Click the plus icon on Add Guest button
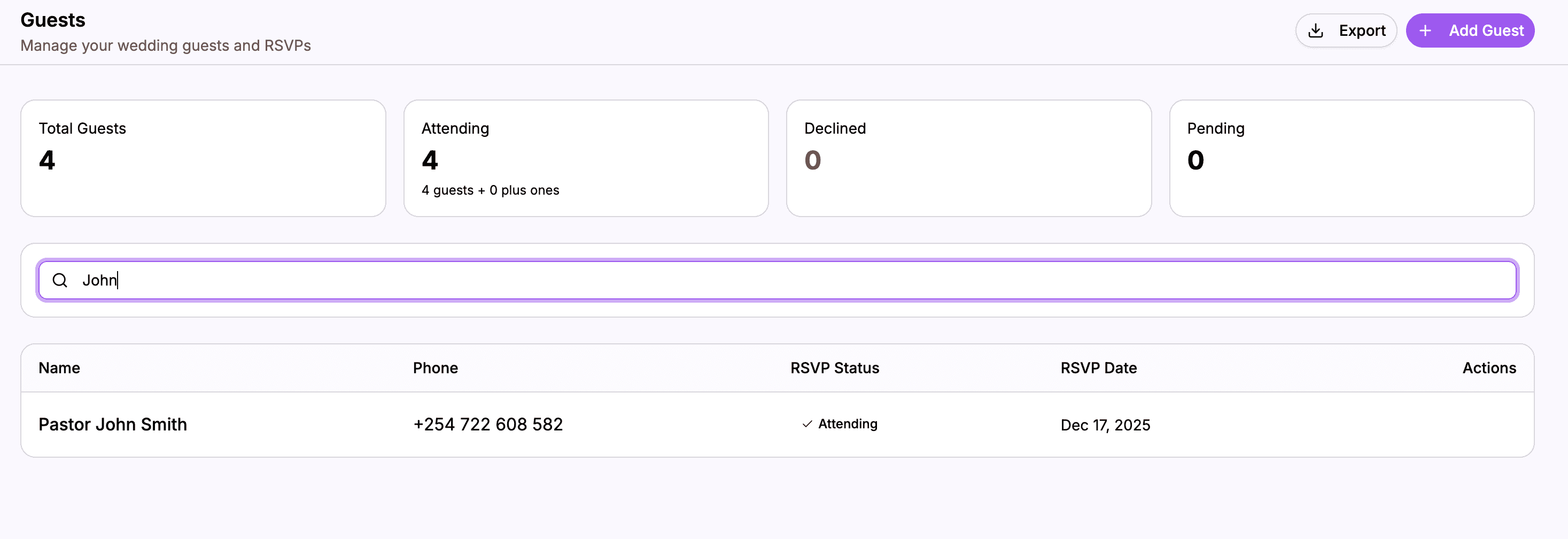The image size is (1568, 539). click(1425, 30)
